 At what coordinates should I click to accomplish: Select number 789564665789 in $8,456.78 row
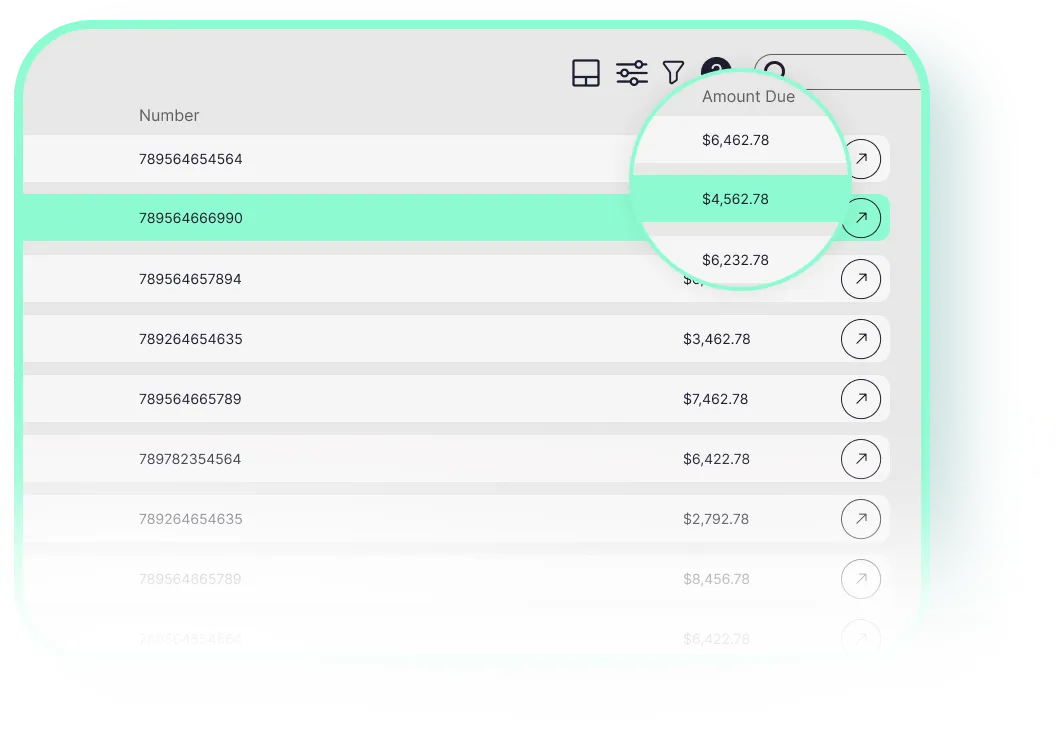point(190,579)
